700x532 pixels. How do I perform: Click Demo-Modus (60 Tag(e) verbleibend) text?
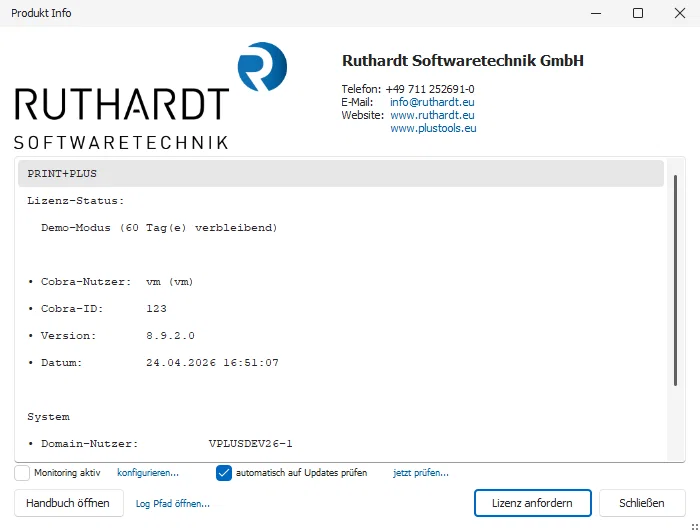tap(159, 228)
